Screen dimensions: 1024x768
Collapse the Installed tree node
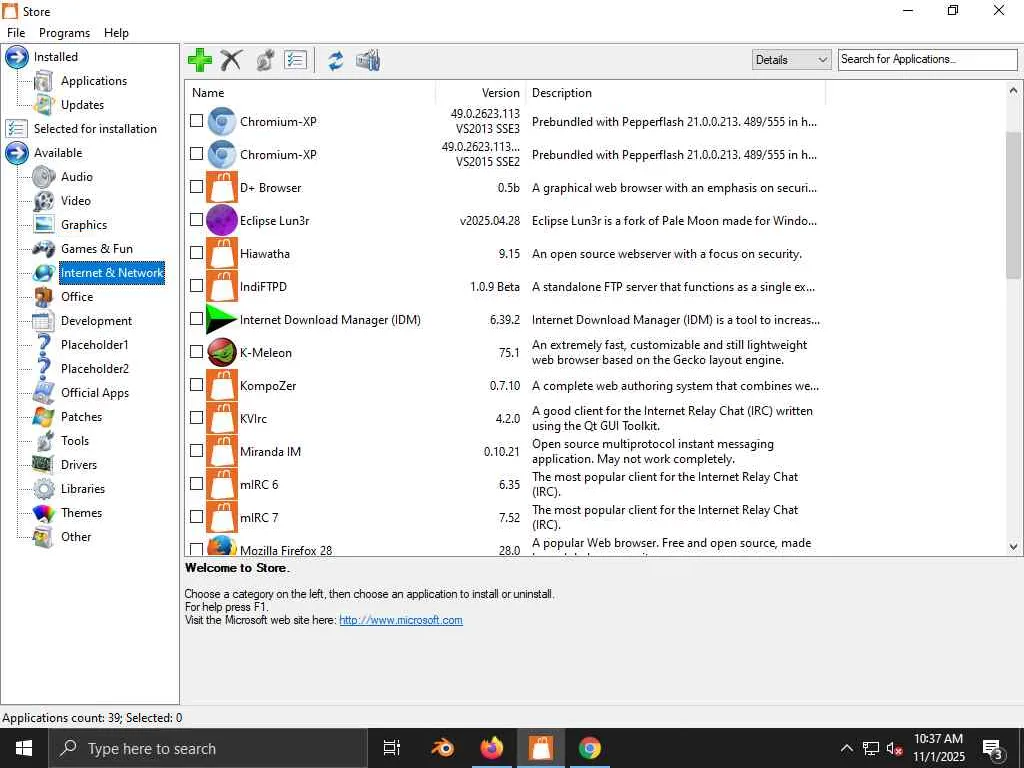[17, 57]
